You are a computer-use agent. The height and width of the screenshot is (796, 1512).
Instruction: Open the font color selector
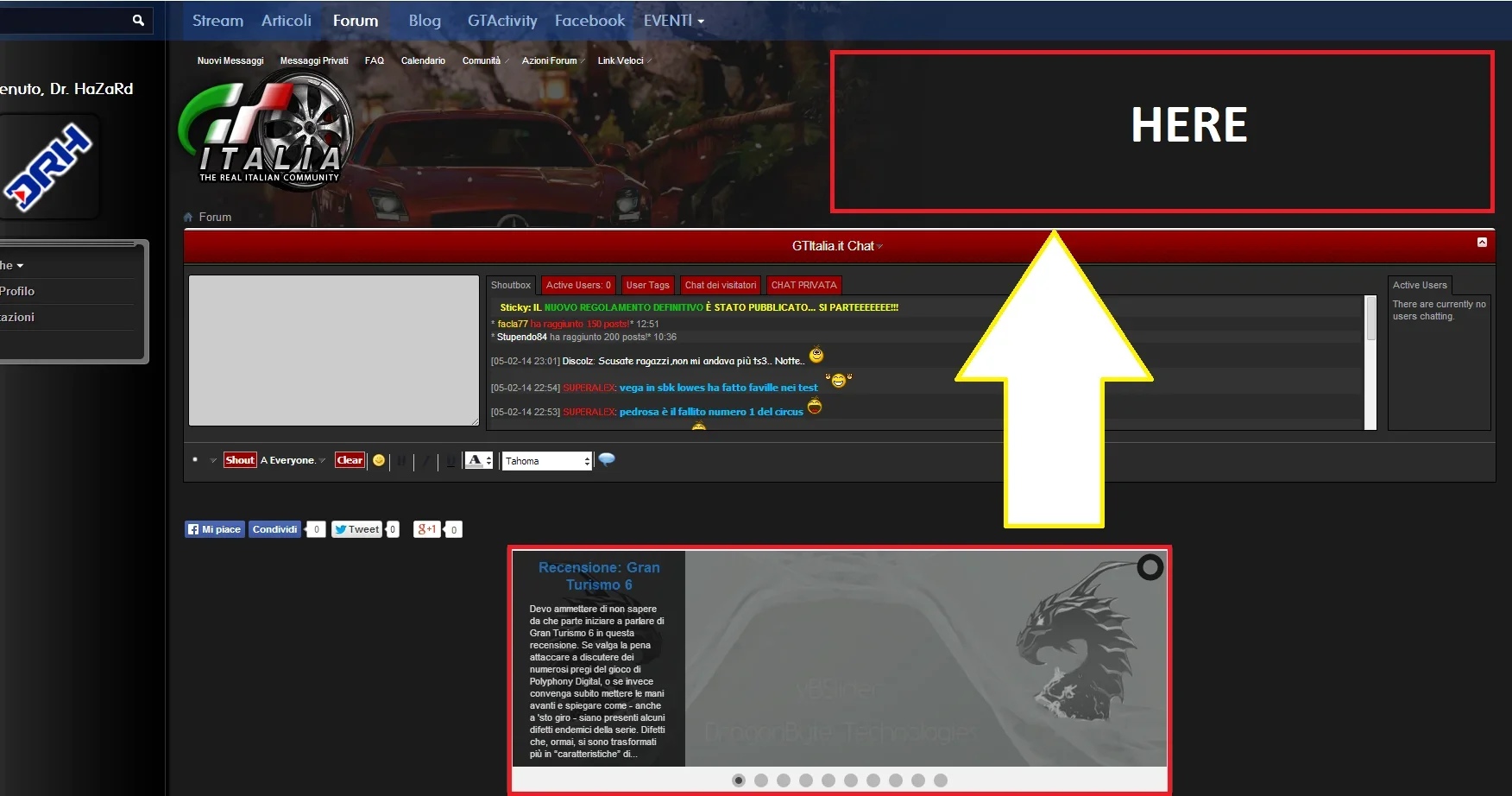pos(478,461)
